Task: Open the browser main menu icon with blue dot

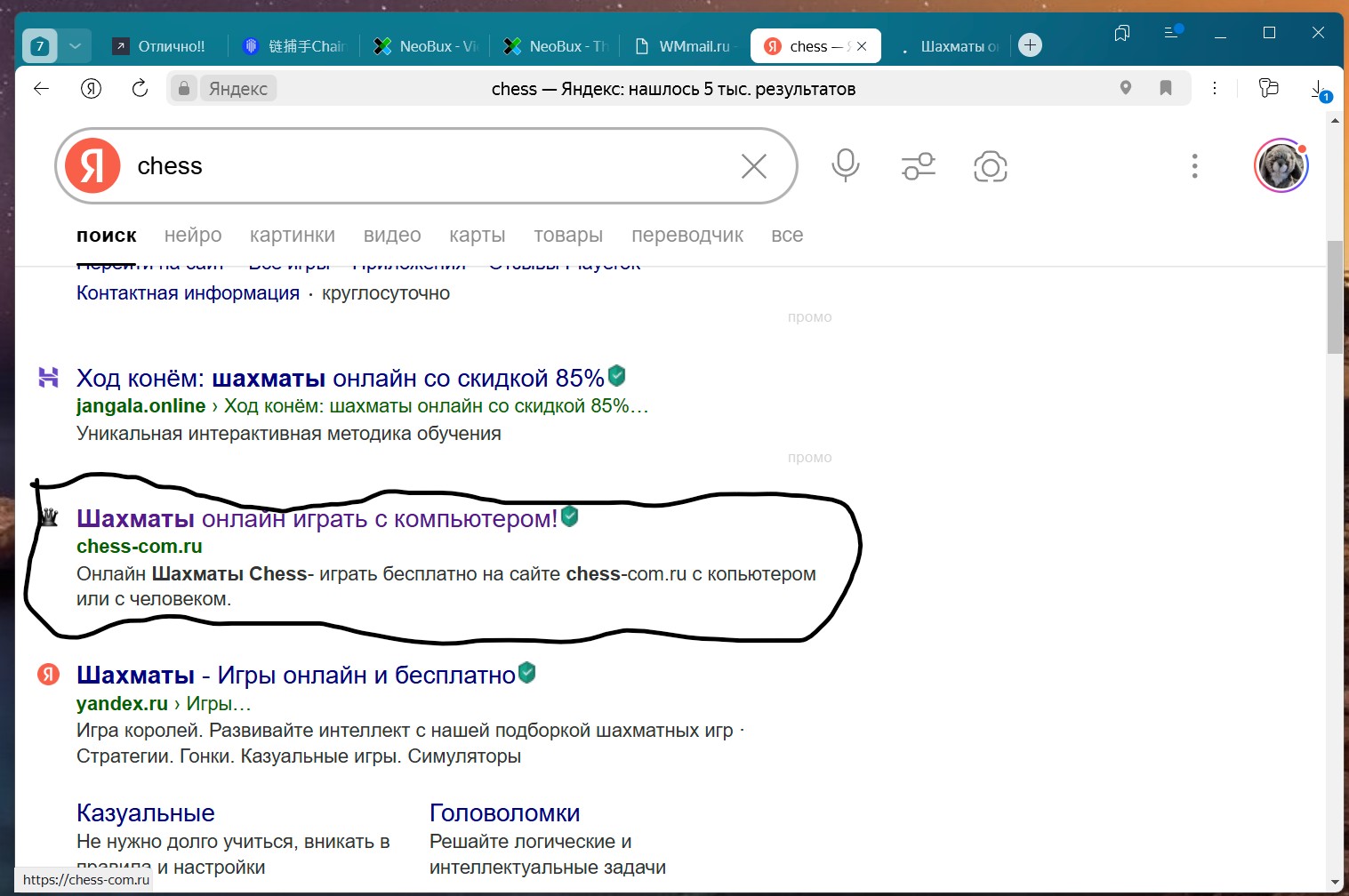Action: (1173, 32)
